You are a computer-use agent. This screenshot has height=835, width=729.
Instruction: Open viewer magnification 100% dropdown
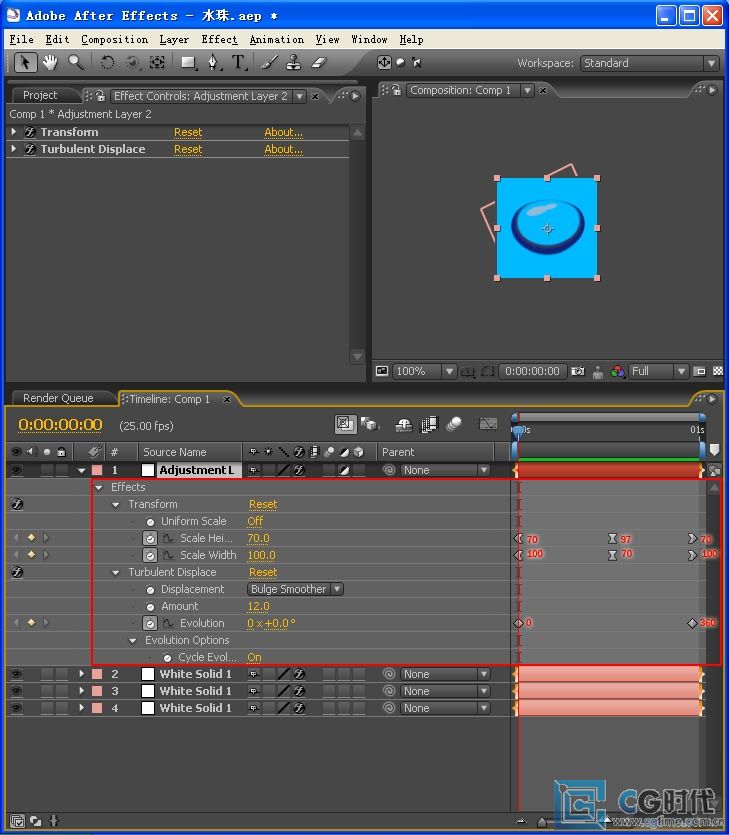424,371
